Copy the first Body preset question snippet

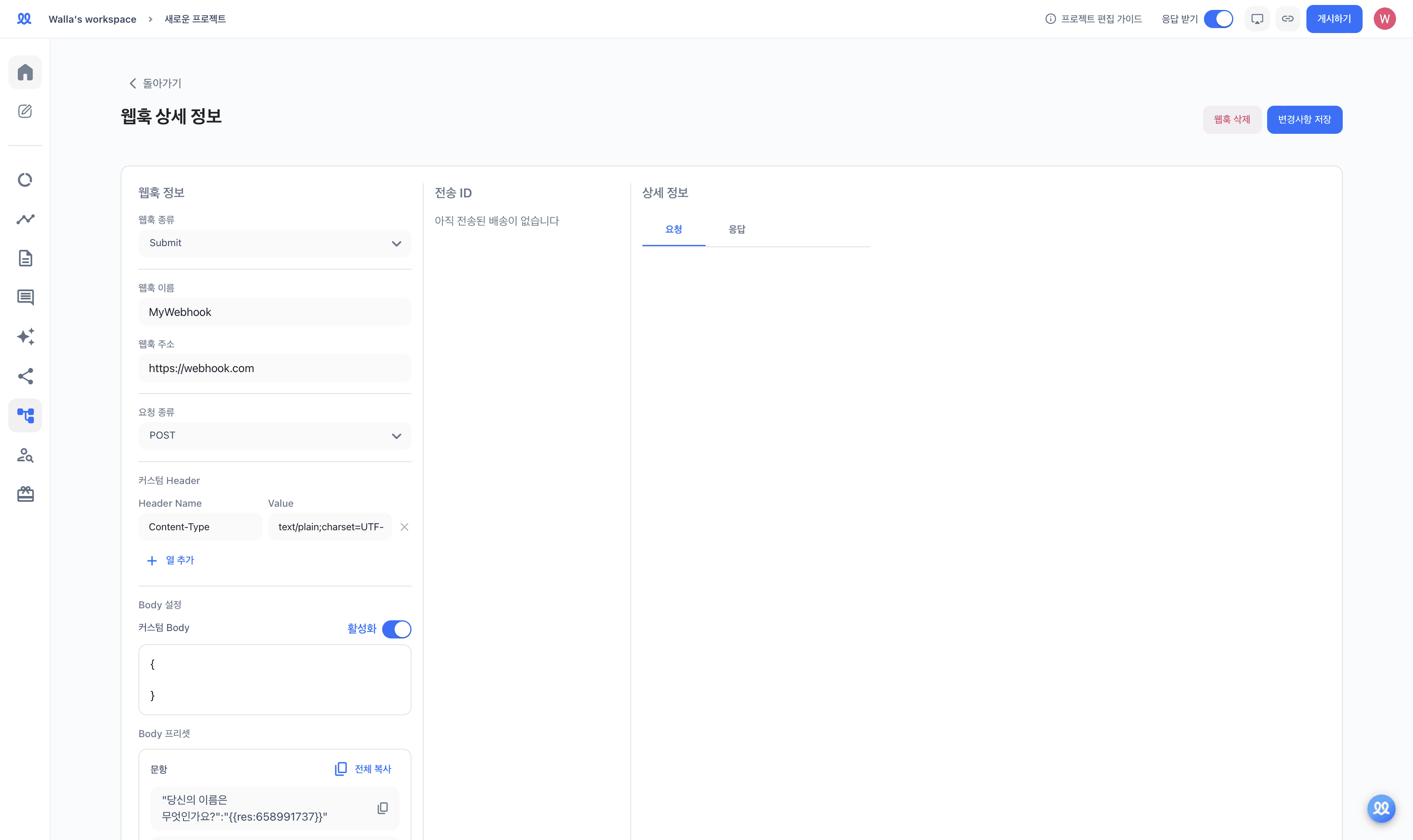[383, 808]
